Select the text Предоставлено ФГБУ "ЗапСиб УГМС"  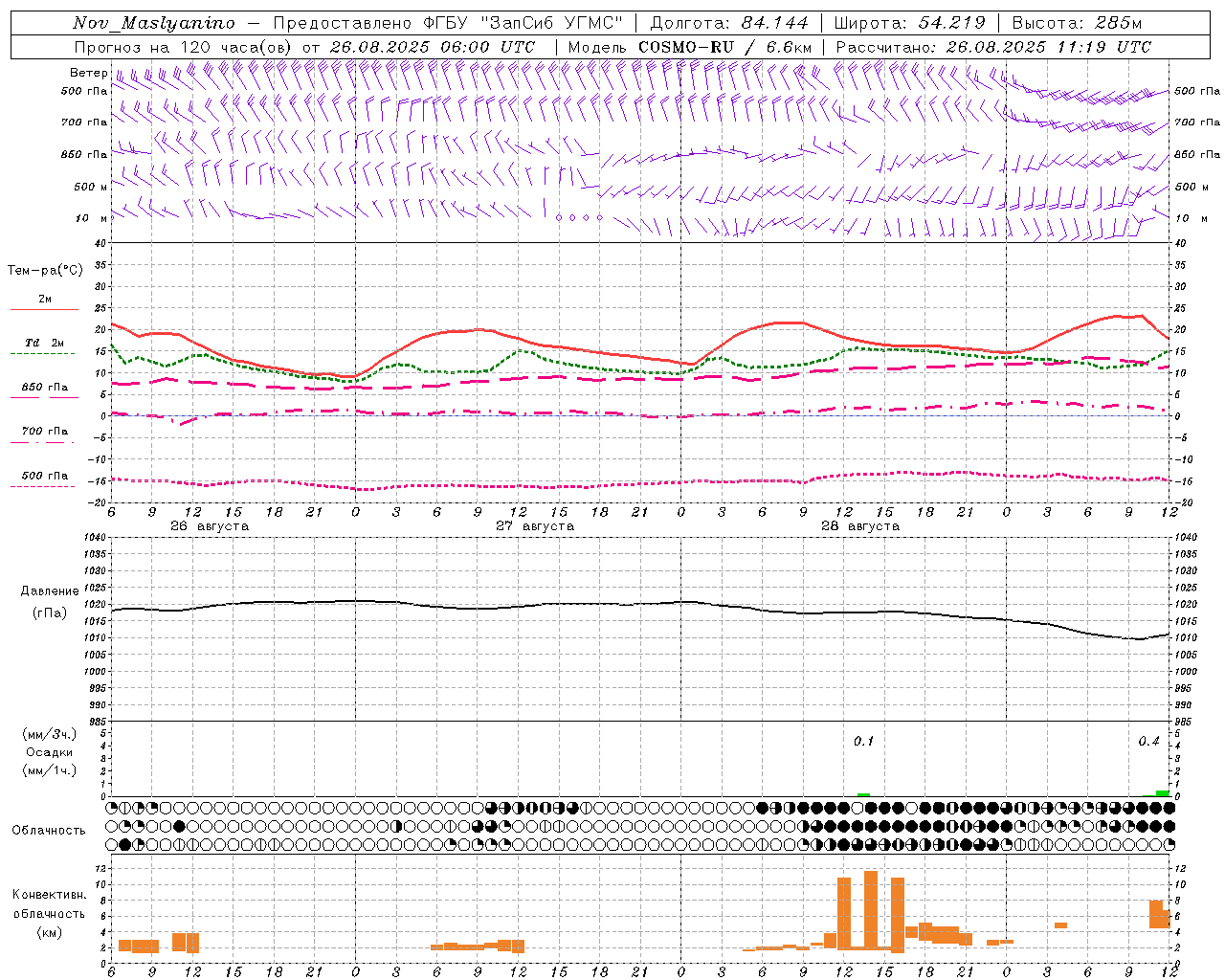(450, 23)
